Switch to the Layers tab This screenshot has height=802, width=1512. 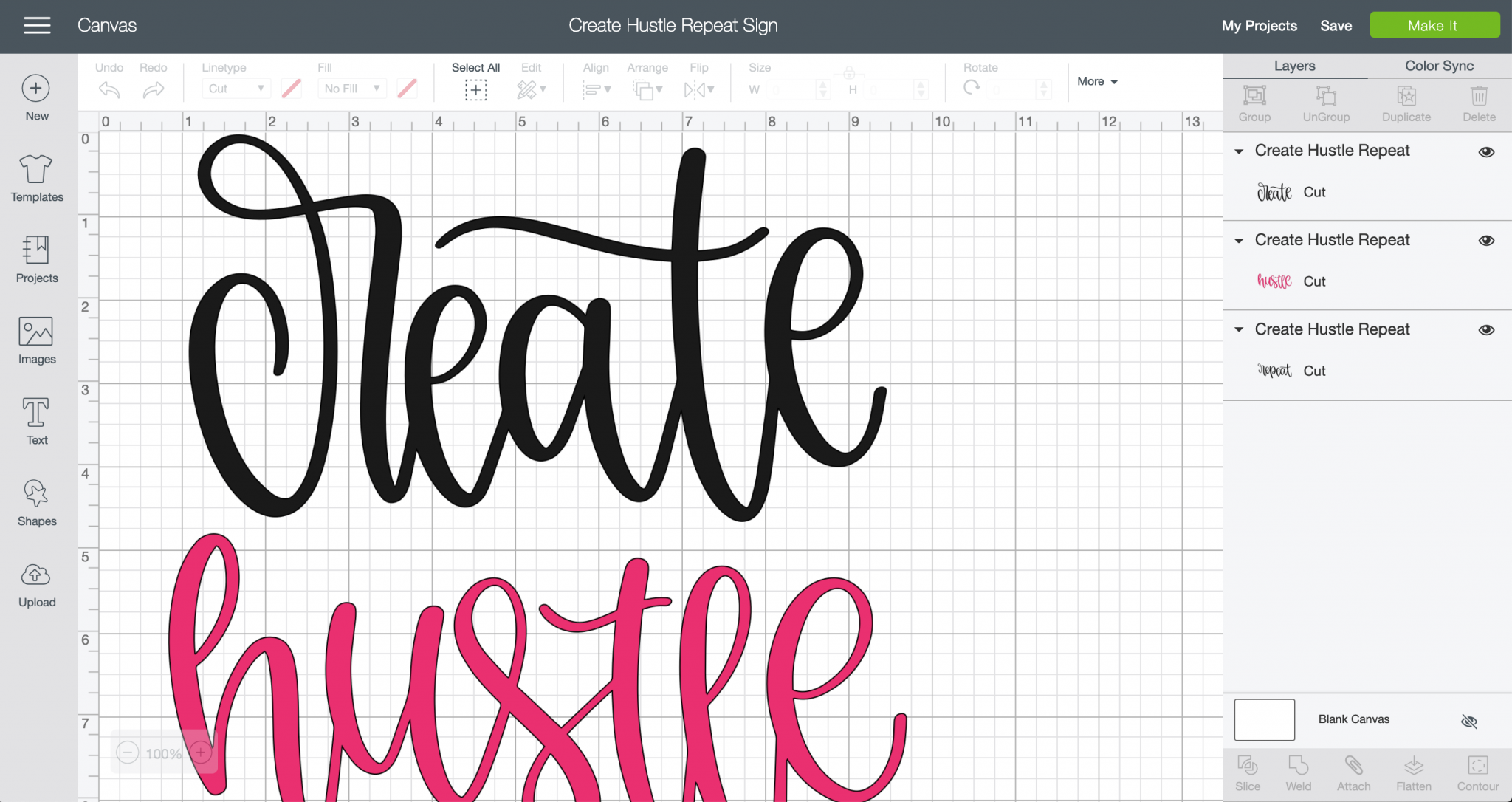coord(1294,66)
